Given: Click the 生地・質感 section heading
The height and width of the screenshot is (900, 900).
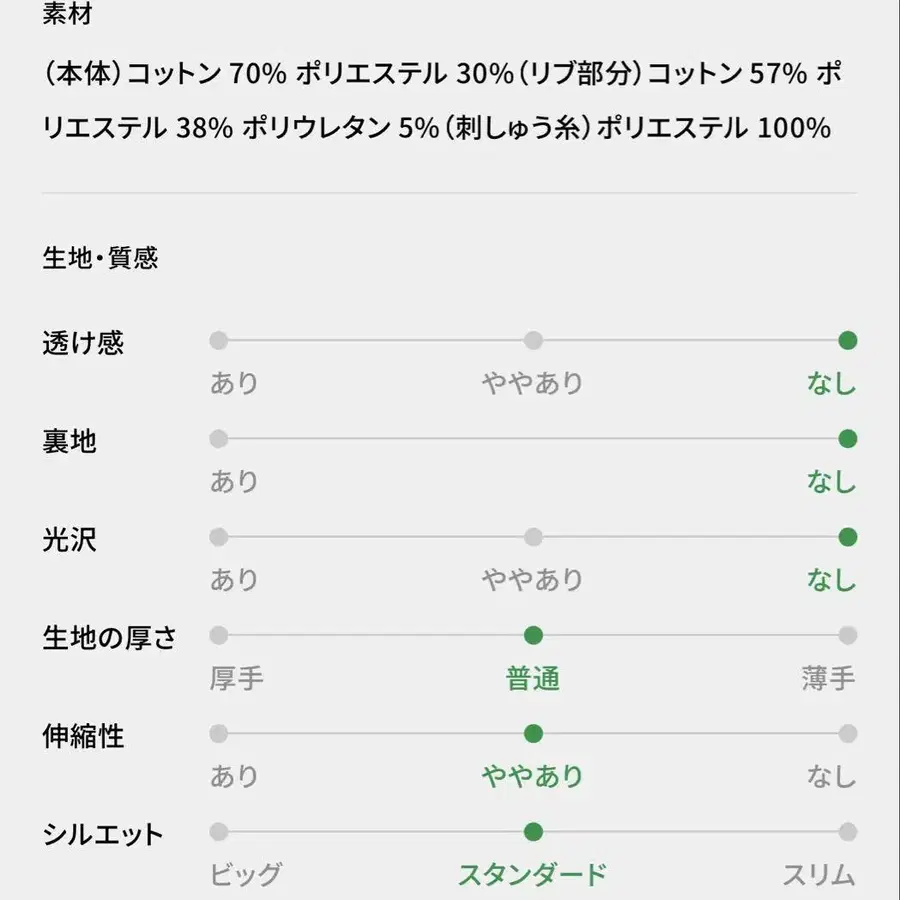Looking at the screenshot, I should pyautogui.click(x=100, y=258).
